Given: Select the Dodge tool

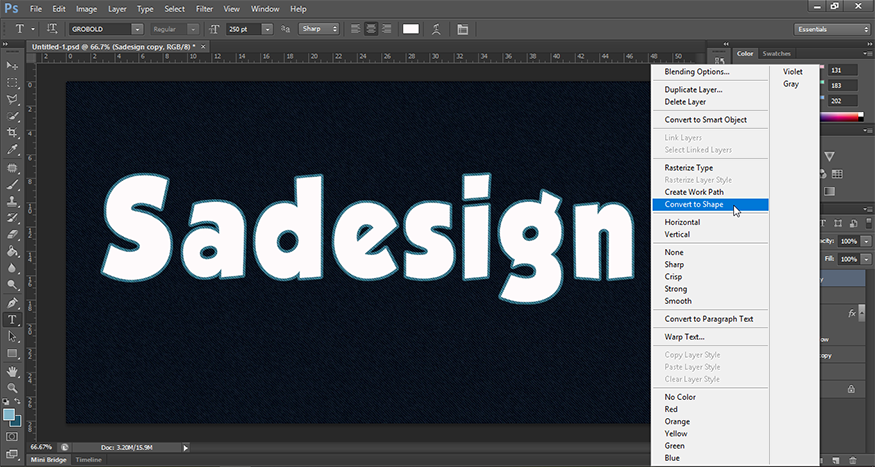Looking at the screenshot, I should click(12, 285).
